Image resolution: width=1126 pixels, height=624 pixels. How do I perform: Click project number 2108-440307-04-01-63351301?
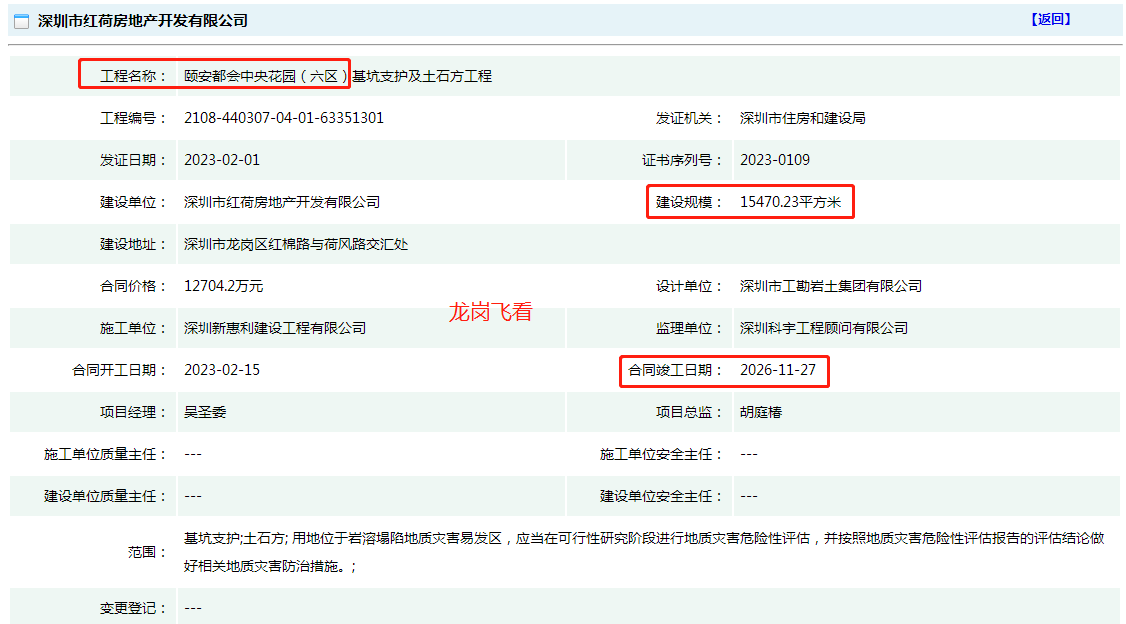tap(284, 118)
